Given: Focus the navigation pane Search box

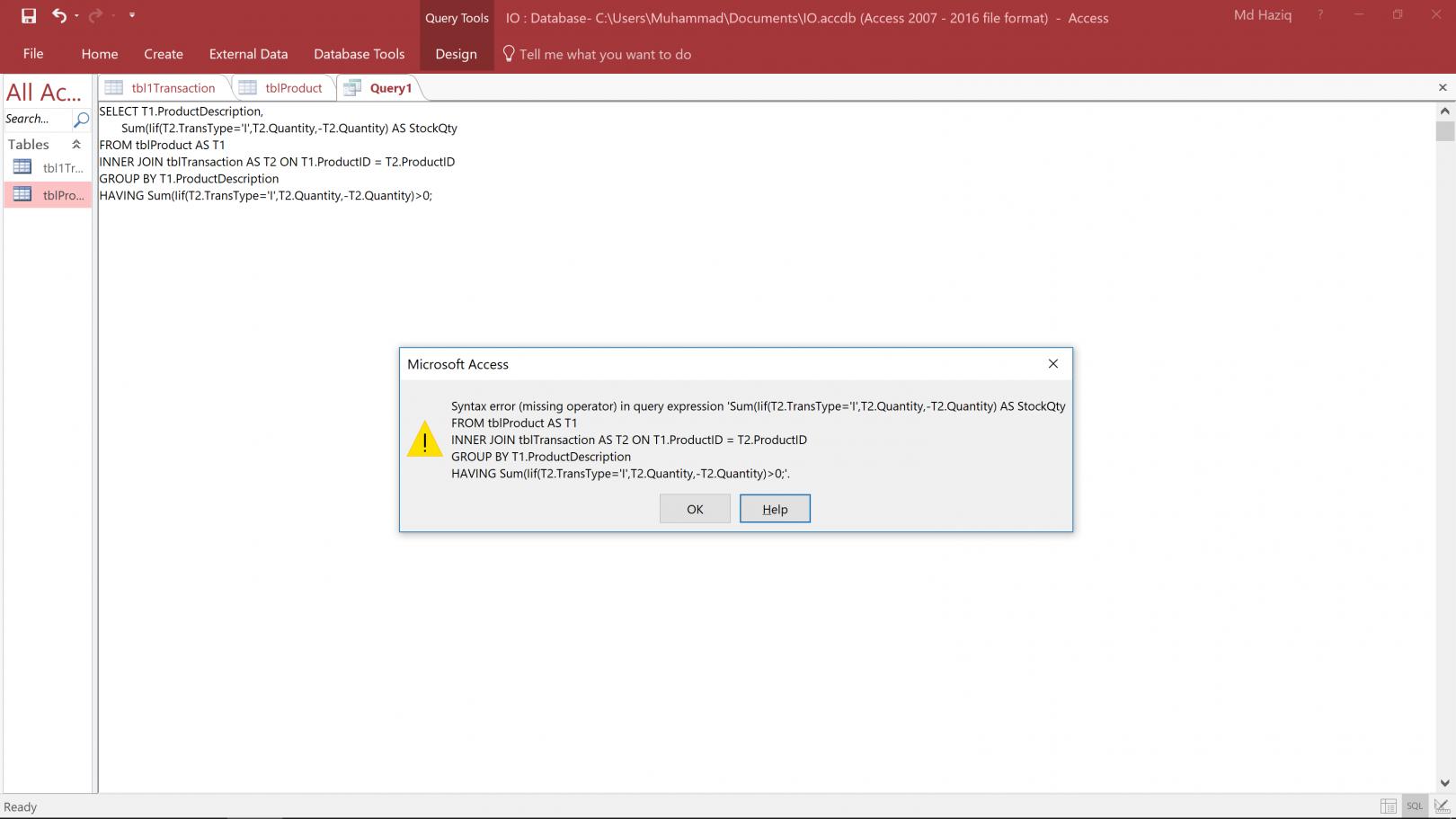Looking at the screenshot, I should (37, 119).
